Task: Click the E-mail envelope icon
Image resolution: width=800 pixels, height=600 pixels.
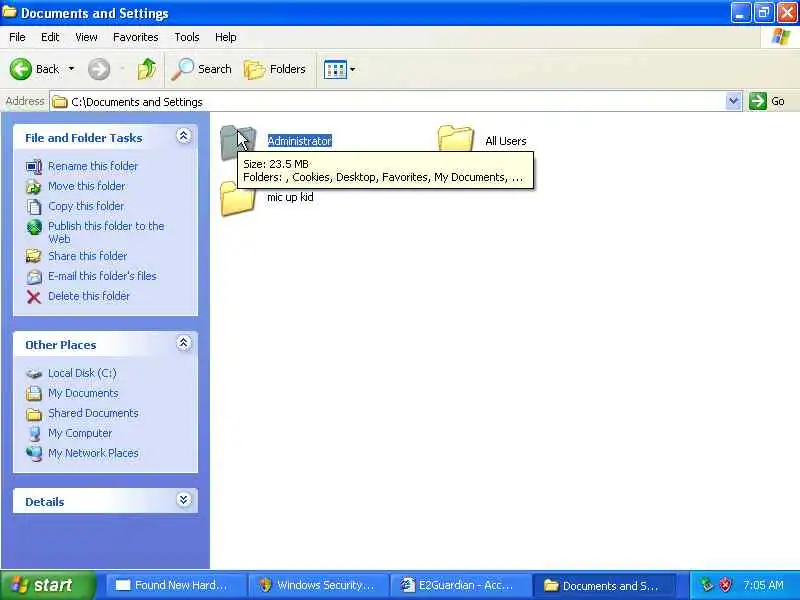Action: coord(34,277)
